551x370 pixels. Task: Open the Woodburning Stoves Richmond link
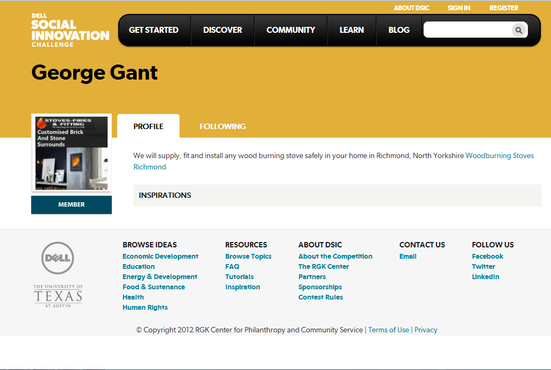pyautogui.click(x=499, y=155)
